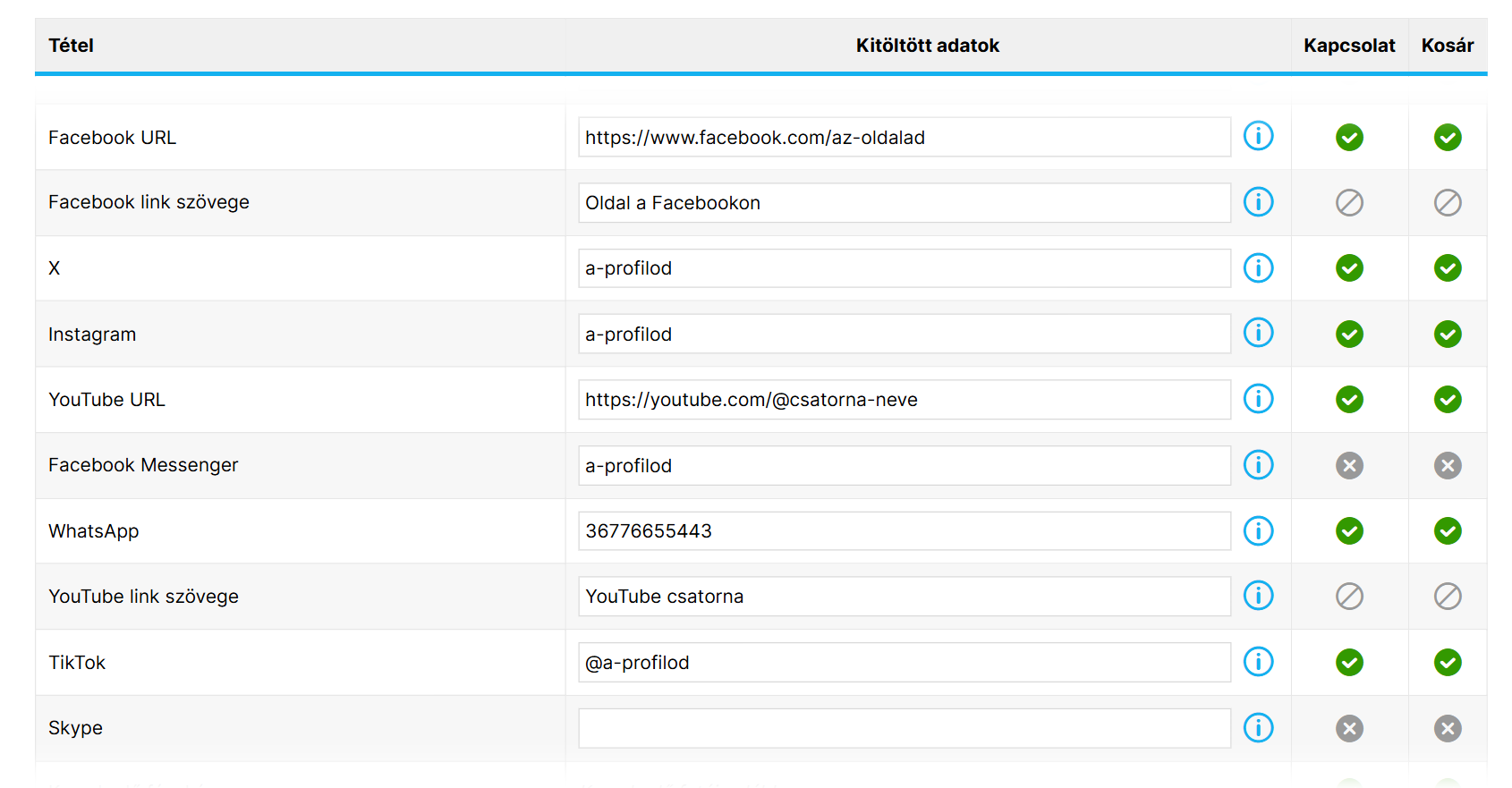Open info icon for Facebook Messenger
1512x788 pixels.
[x=1258, y=465]
